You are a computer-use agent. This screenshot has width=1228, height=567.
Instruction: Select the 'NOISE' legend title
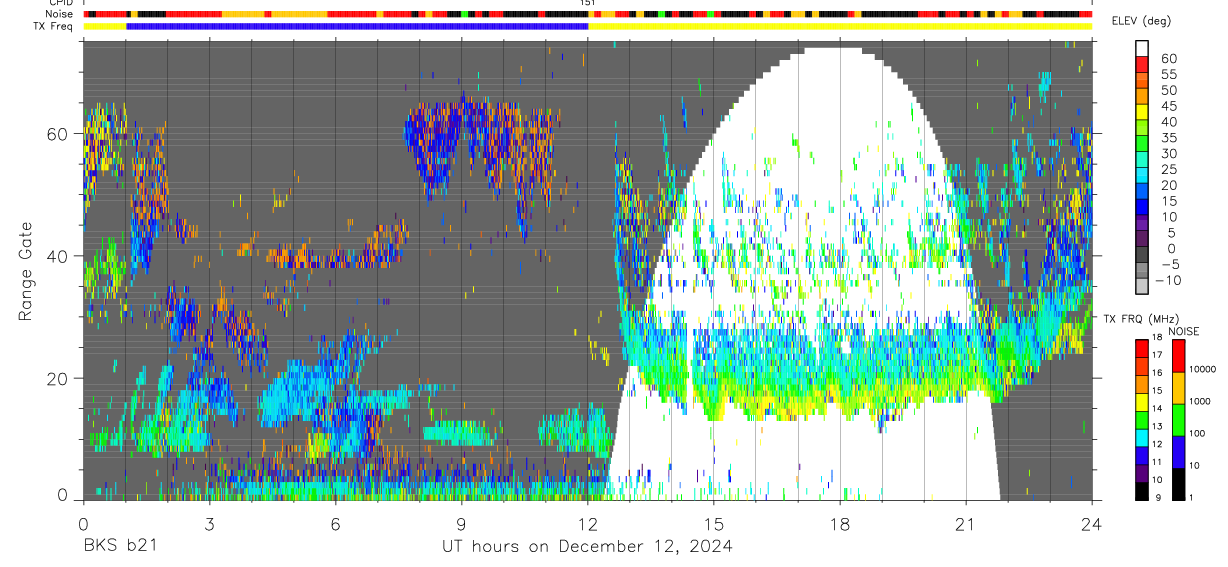[1185, 331]
